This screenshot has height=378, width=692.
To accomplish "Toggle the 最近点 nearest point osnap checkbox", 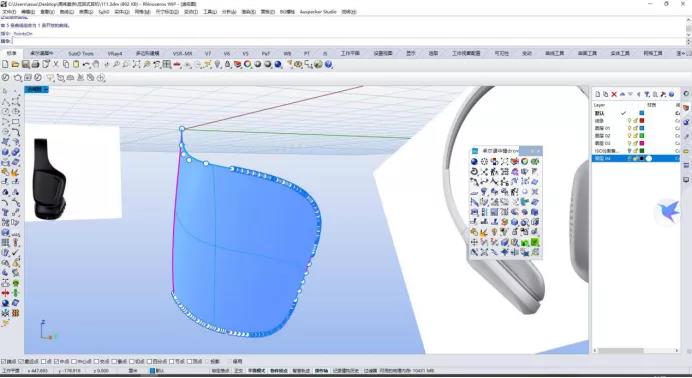I will (x=21, y=361).
